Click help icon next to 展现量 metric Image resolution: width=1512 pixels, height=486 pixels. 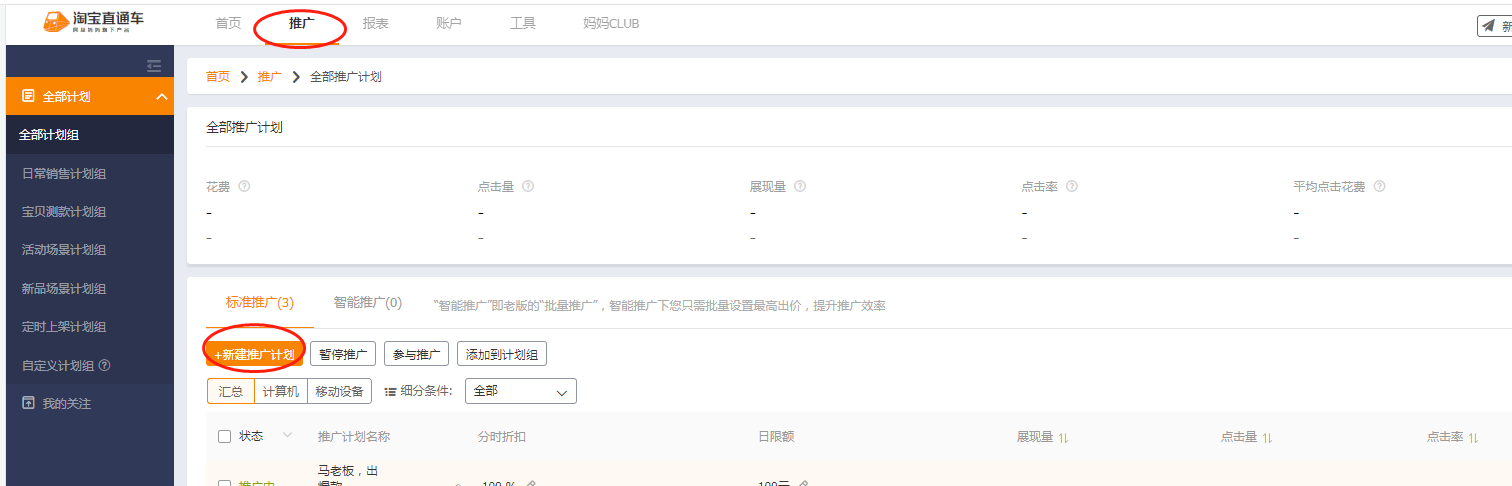click(800, 186)
